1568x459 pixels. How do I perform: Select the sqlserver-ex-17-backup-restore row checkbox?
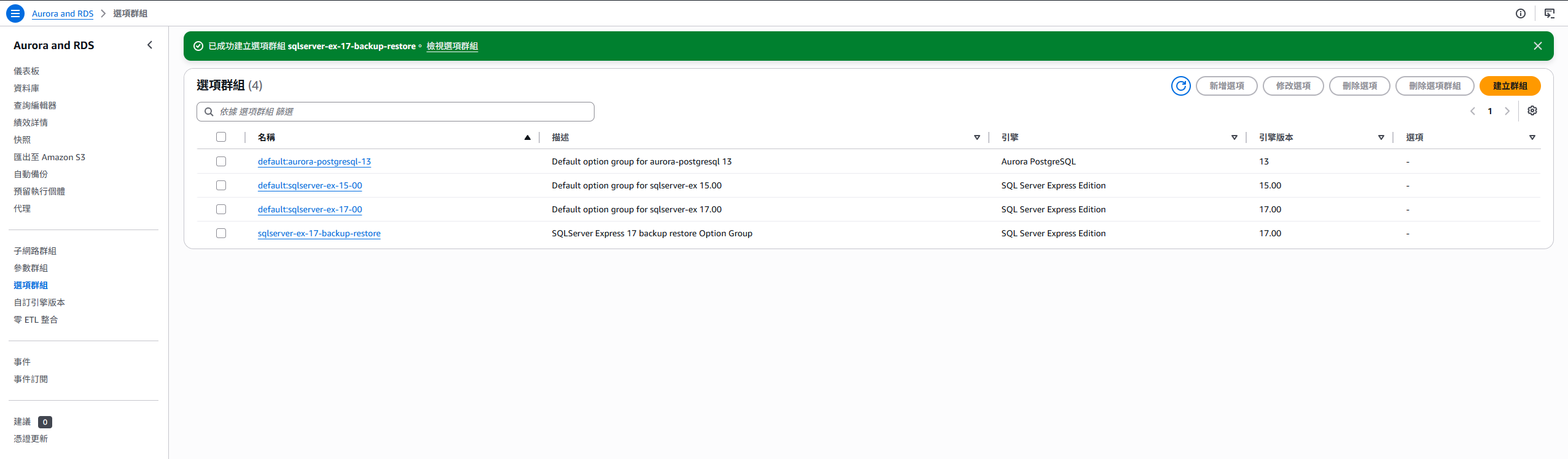(221, 233)
